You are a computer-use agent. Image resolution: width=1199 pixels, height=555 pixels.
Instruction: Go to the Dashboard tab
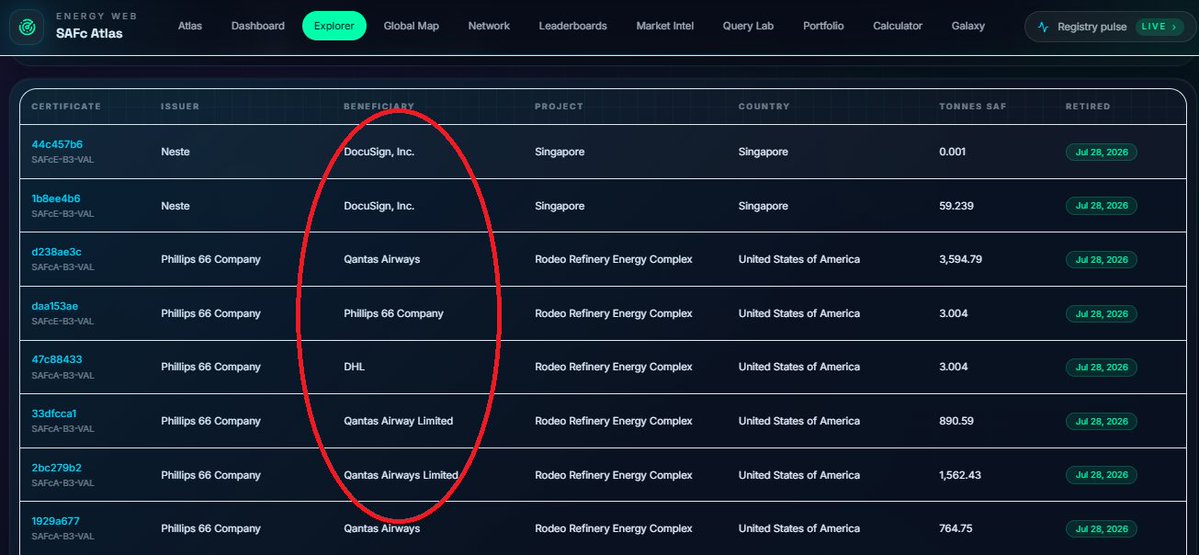(x=258, y=26)
